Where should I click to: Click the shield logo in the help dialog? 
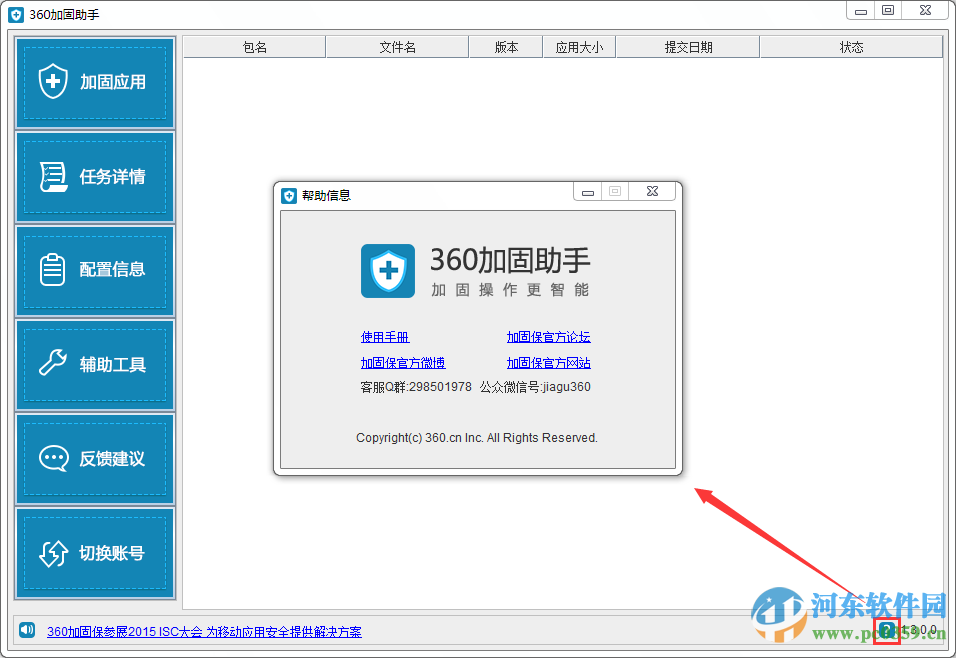pyautogui.click(x=388, y=271)
